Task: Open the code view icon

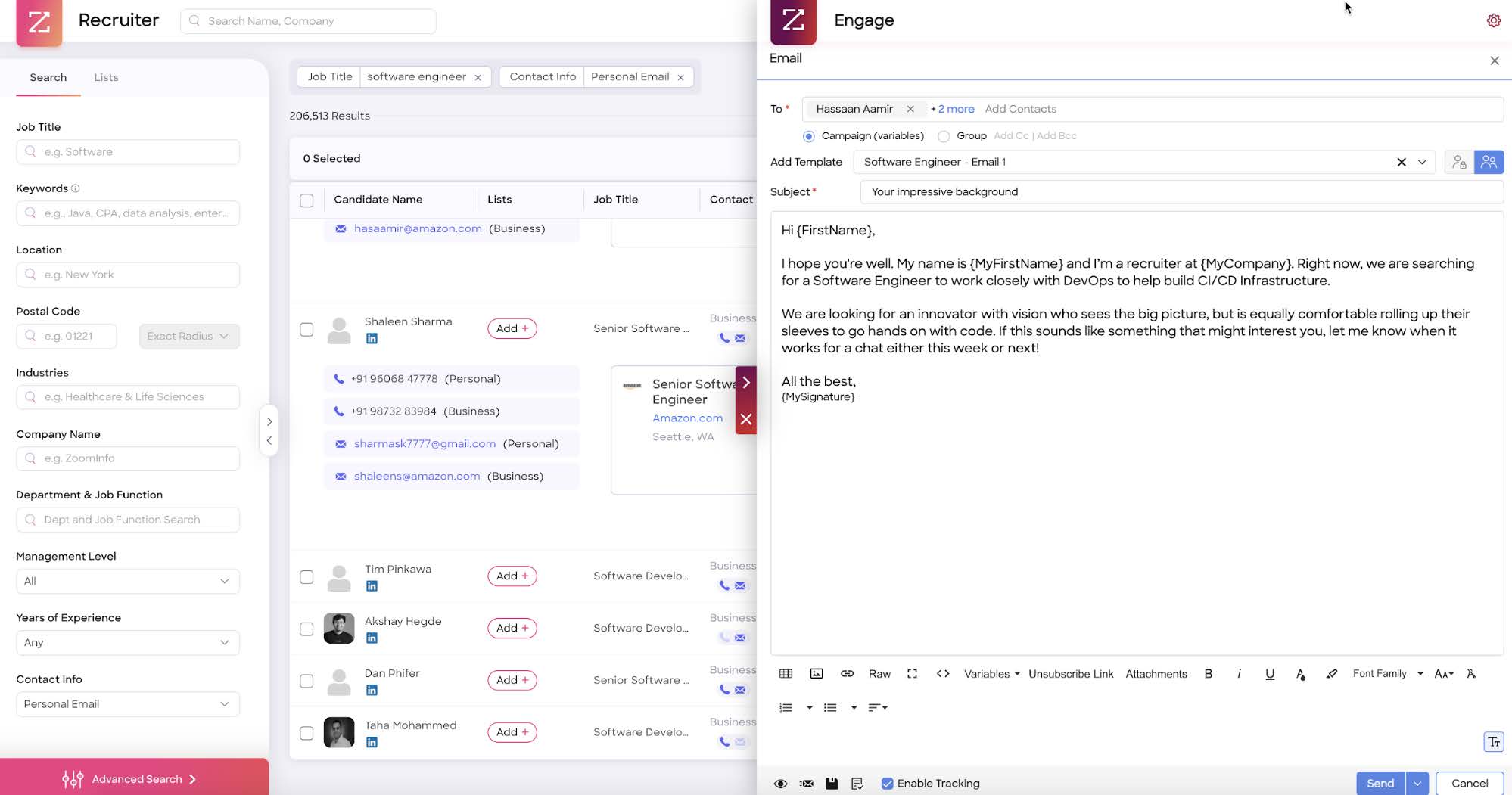Action: [x=942, y=673]
